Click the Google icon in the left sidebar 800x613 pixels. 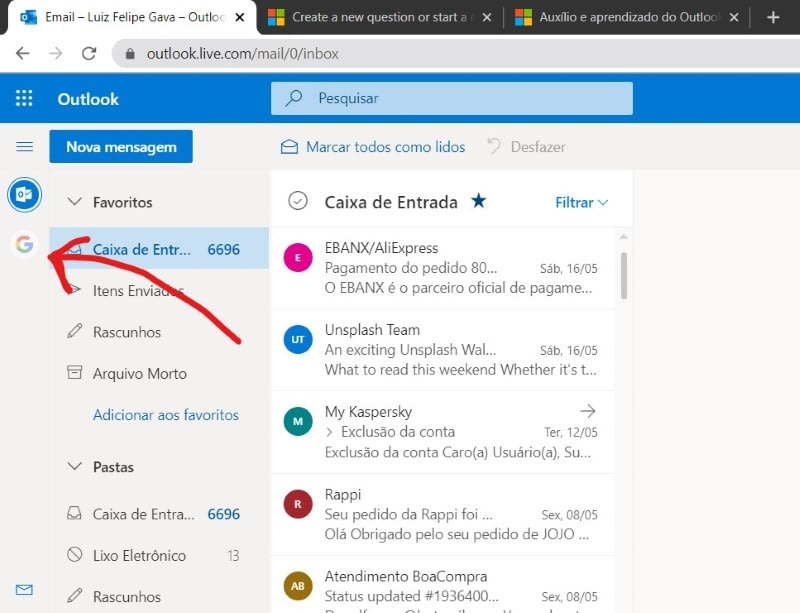[x=24, y=243]
